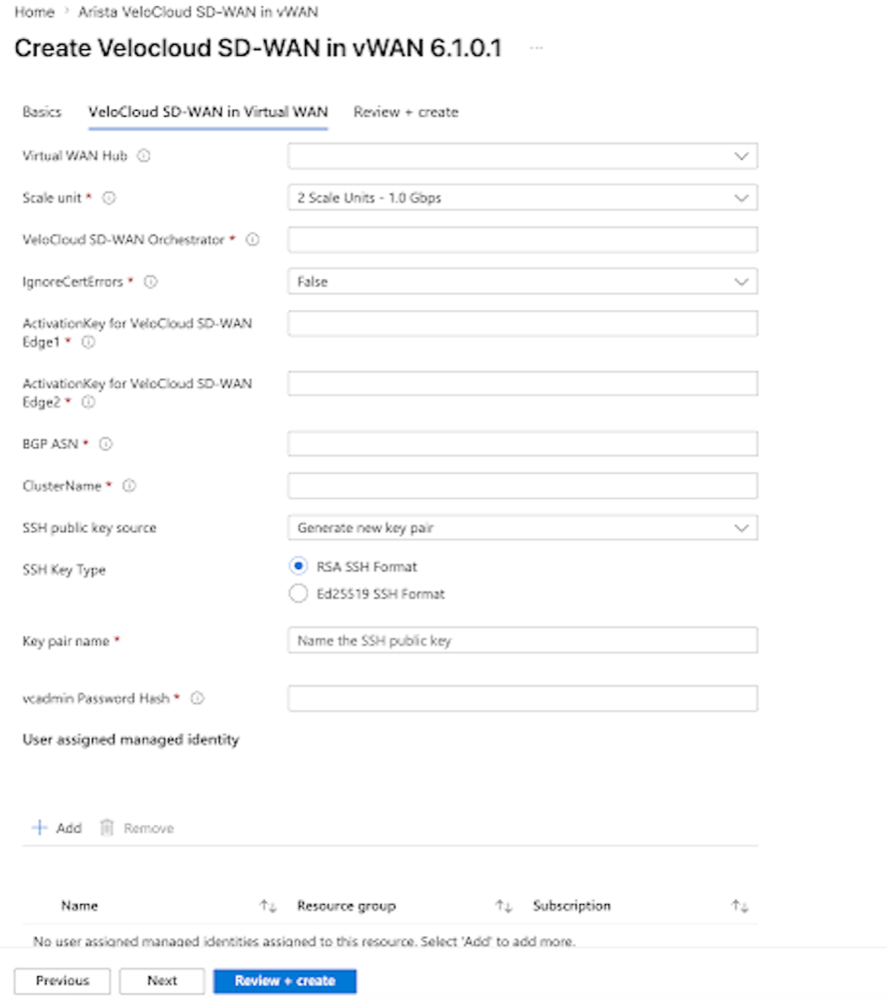Click the ClusterName input field
This screenshot has width=887, height=999.
pyautogui.click(x=523, y=485)
